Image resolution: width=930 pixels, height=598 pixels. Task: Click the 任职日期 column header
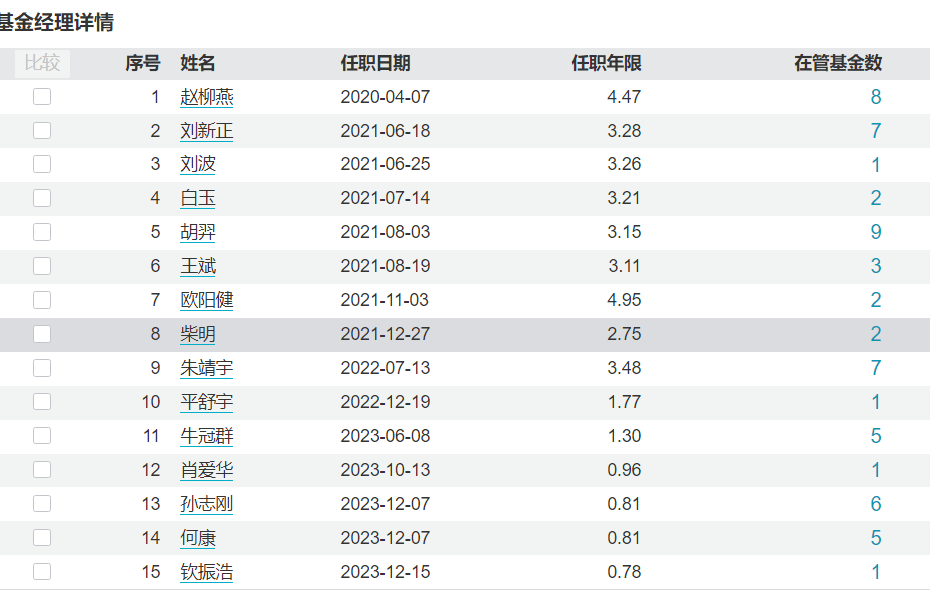coord(376,63)
